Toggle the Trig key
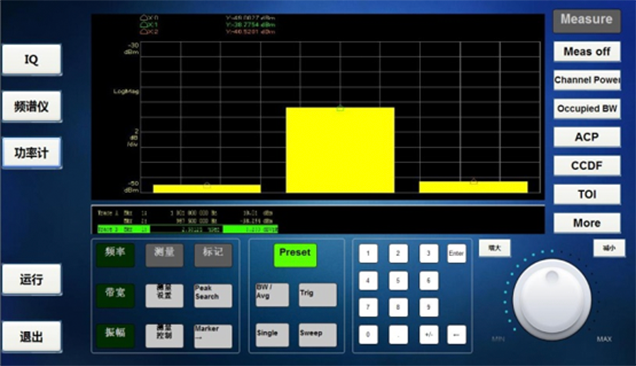Image resolution: width=636 pixels, height=366 pixels. click(318, 295)
